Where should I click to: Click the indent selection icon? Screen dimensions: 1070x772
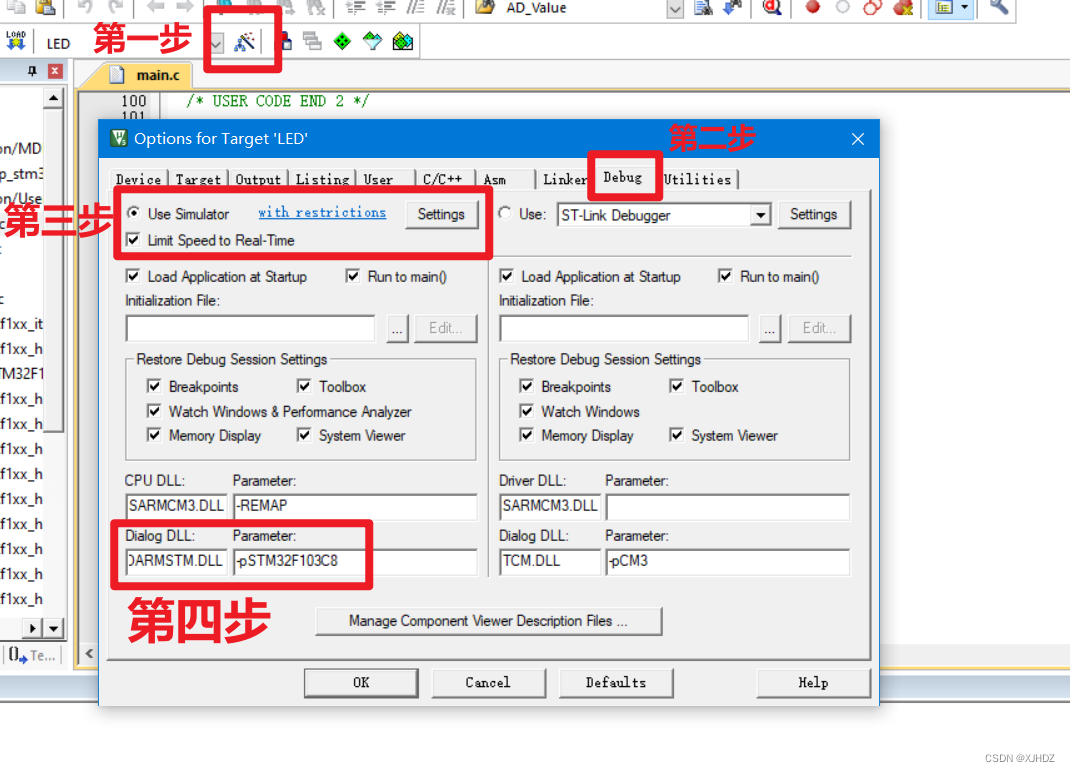355,8
